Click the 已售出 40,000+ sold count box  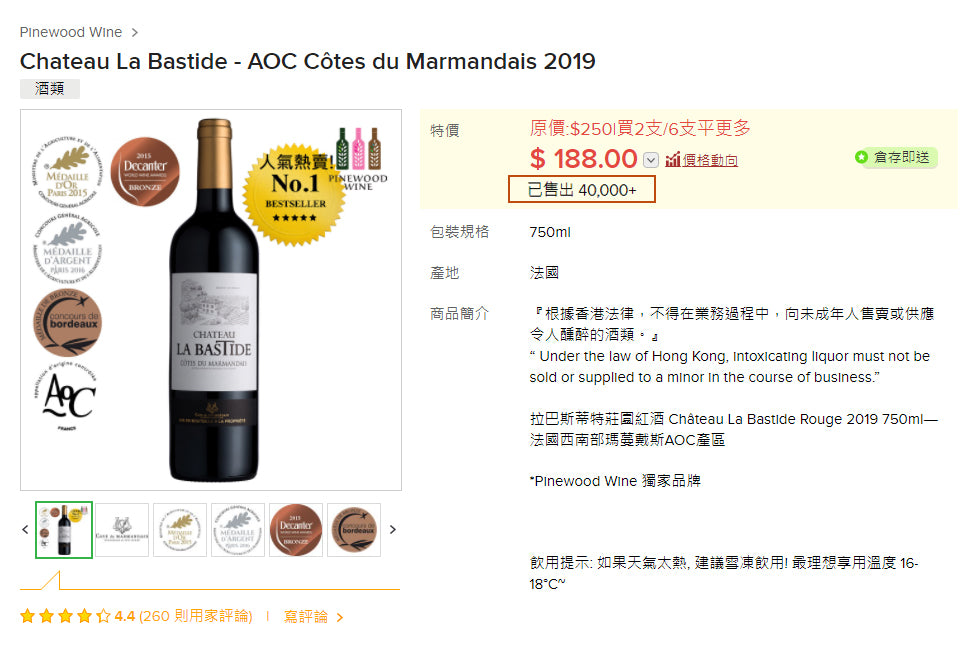[582, 190]
